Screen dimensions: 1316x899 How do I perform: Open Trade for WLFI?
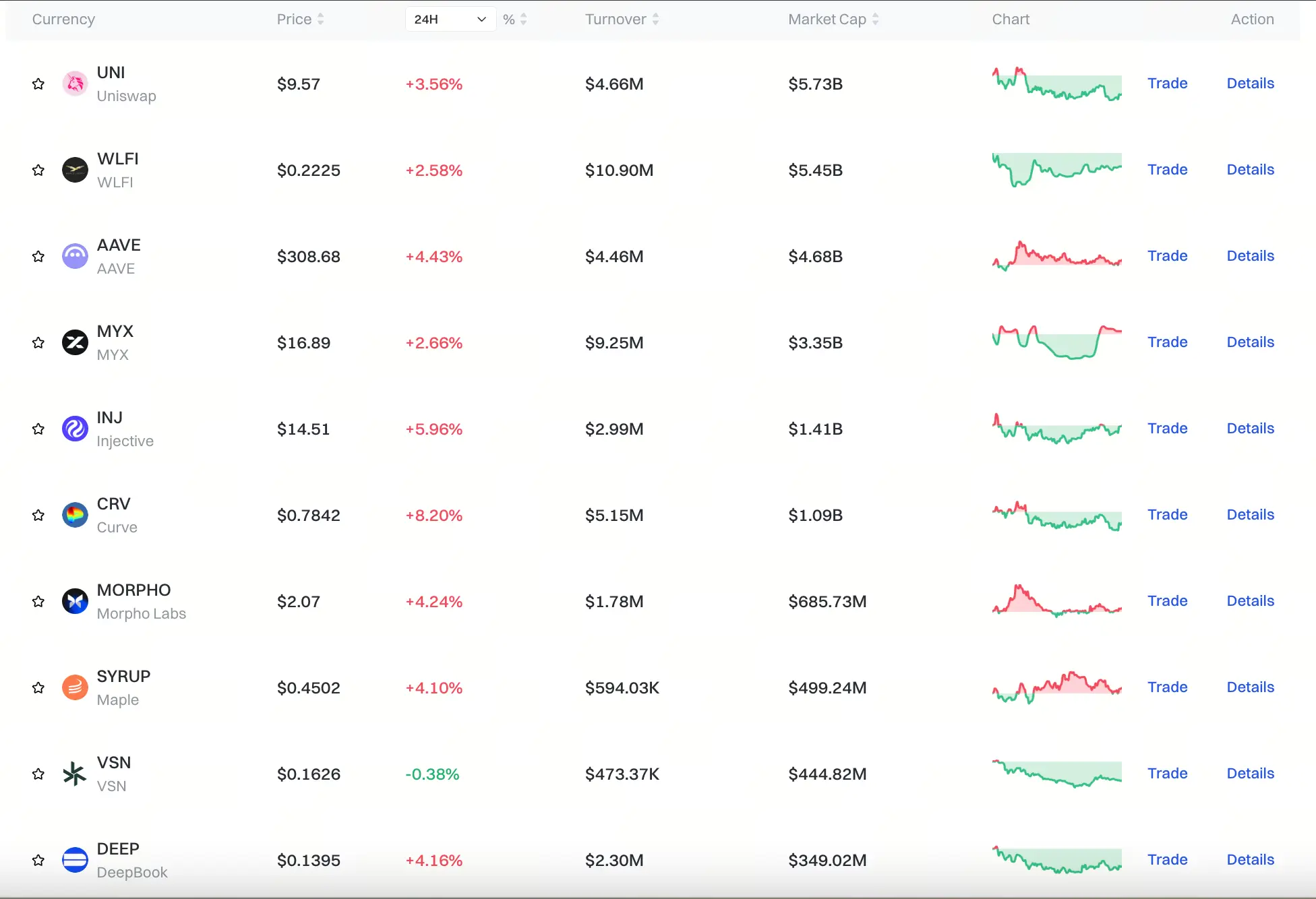(1167, 170)
